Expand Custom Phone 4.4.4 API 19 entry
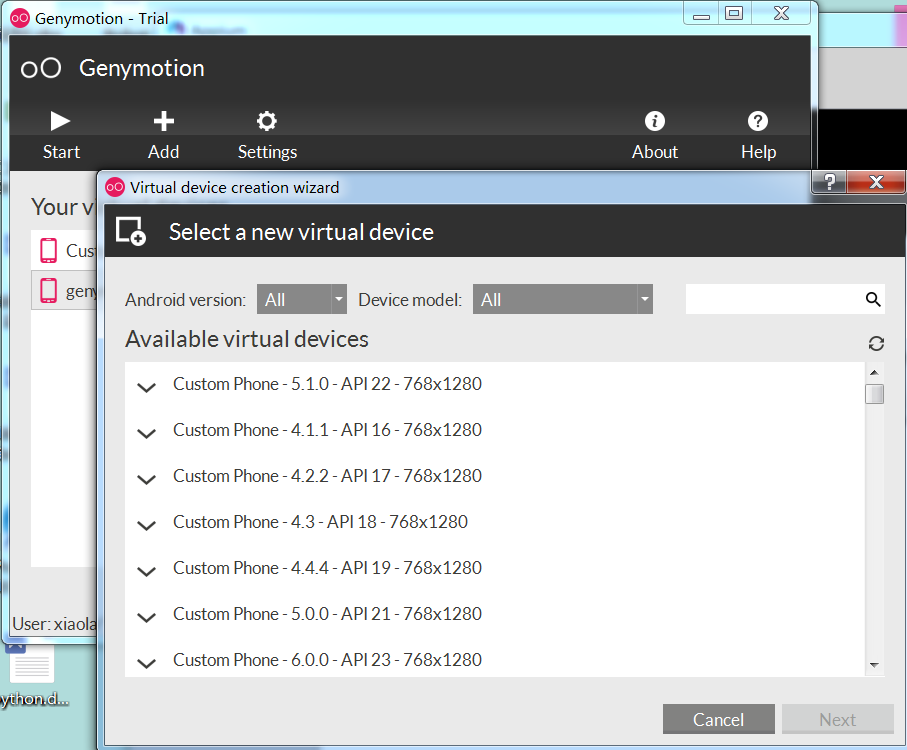Screen dimensions: 907x750 click(x=146, y=571)
